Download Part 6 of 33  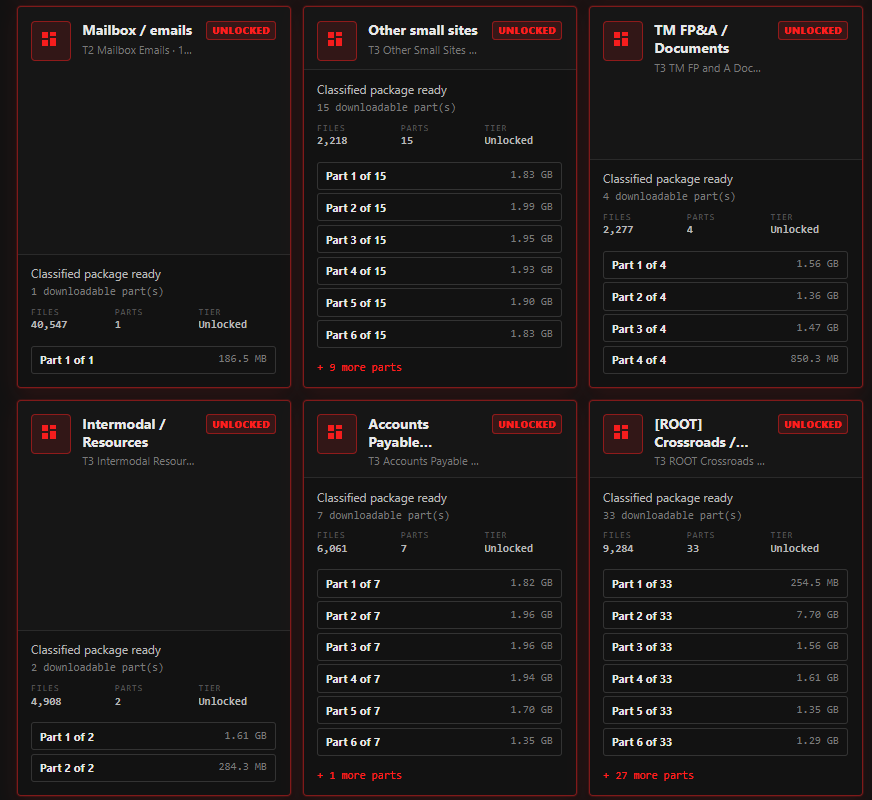click(x=725, y=742)
